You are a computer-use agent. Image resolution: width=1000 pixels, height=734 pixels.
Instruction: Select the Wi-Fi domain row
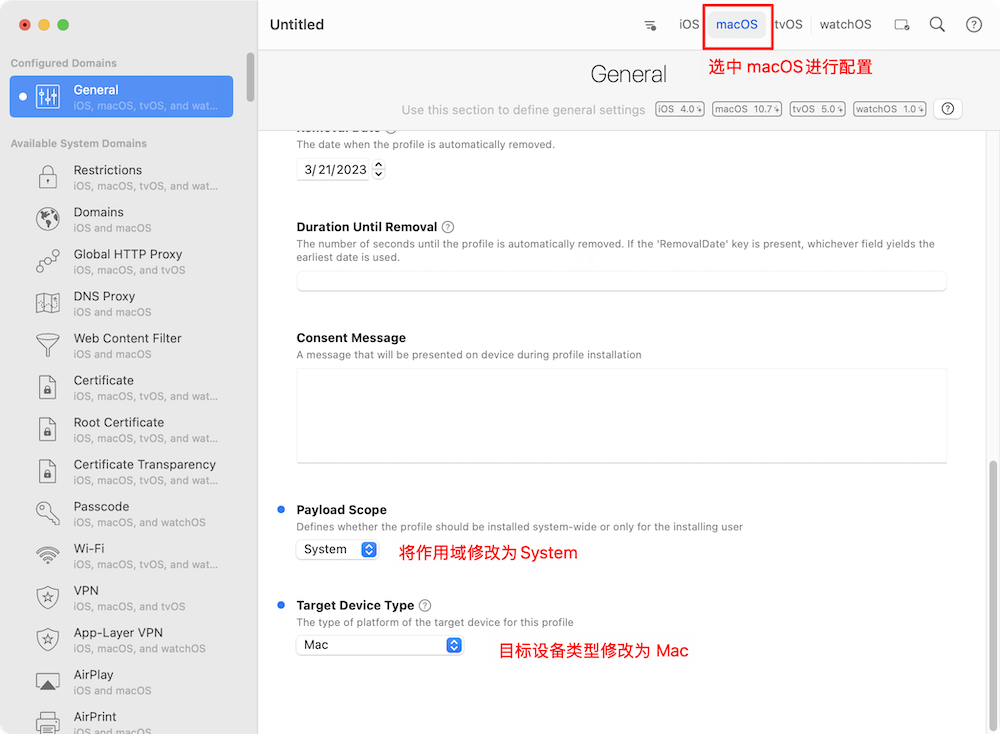[121, 556]
